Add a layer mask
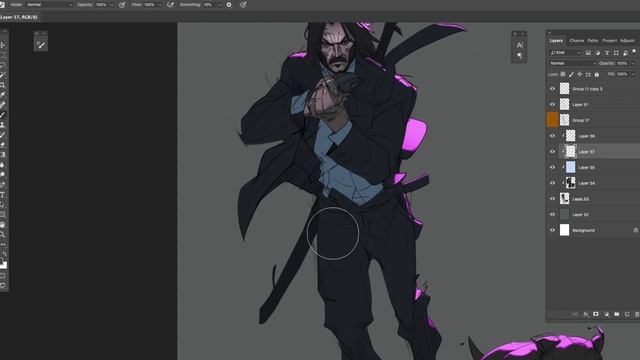The image size is (640, 360). coord(596,314)
